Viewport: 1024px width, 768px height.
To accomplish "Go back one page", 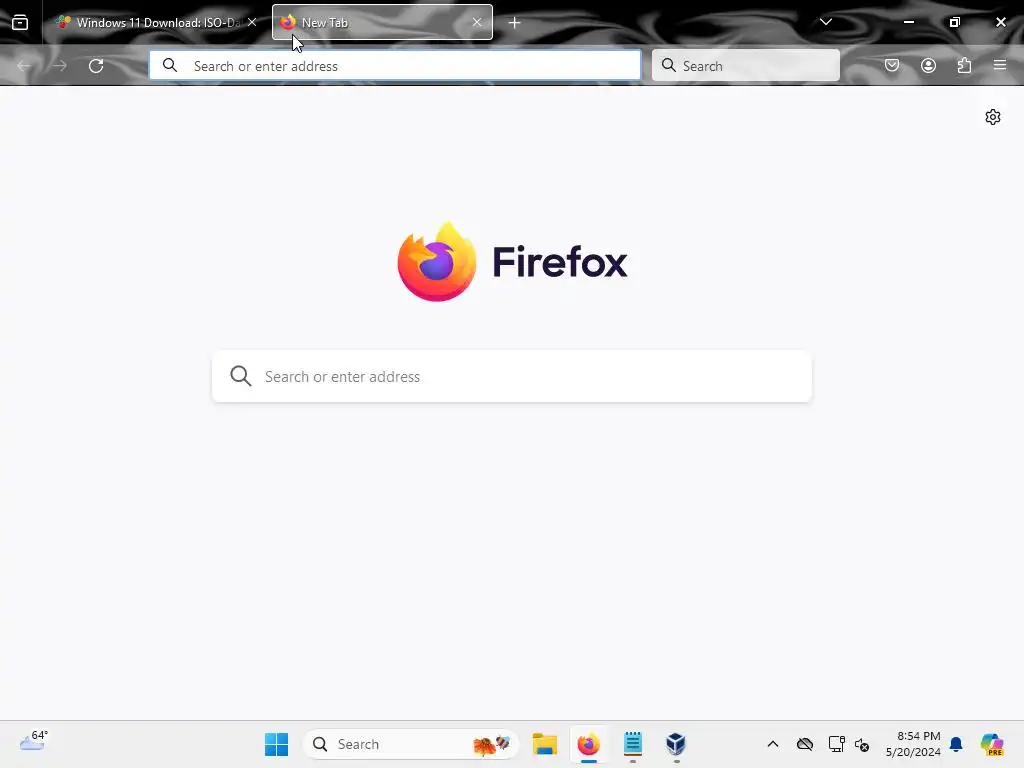I will [24, 66].
